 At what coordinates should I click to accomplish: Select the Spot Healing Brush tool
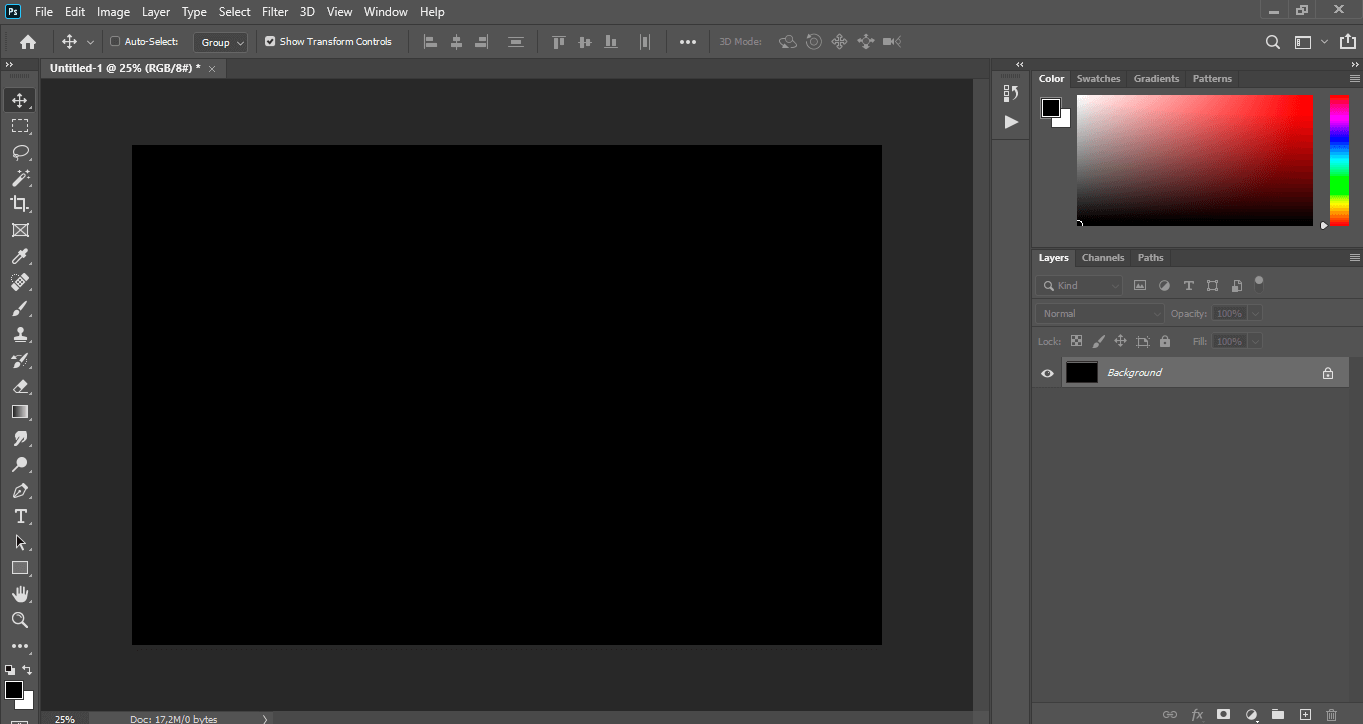click(x=20, y=282)
